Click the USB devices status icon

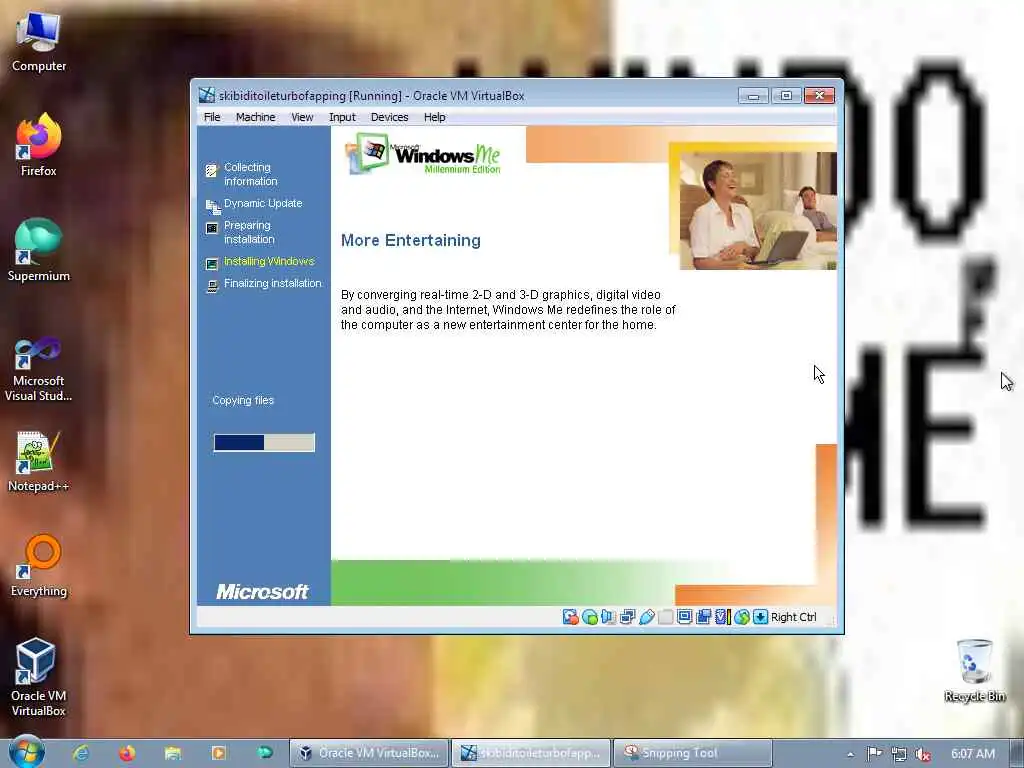647,617
